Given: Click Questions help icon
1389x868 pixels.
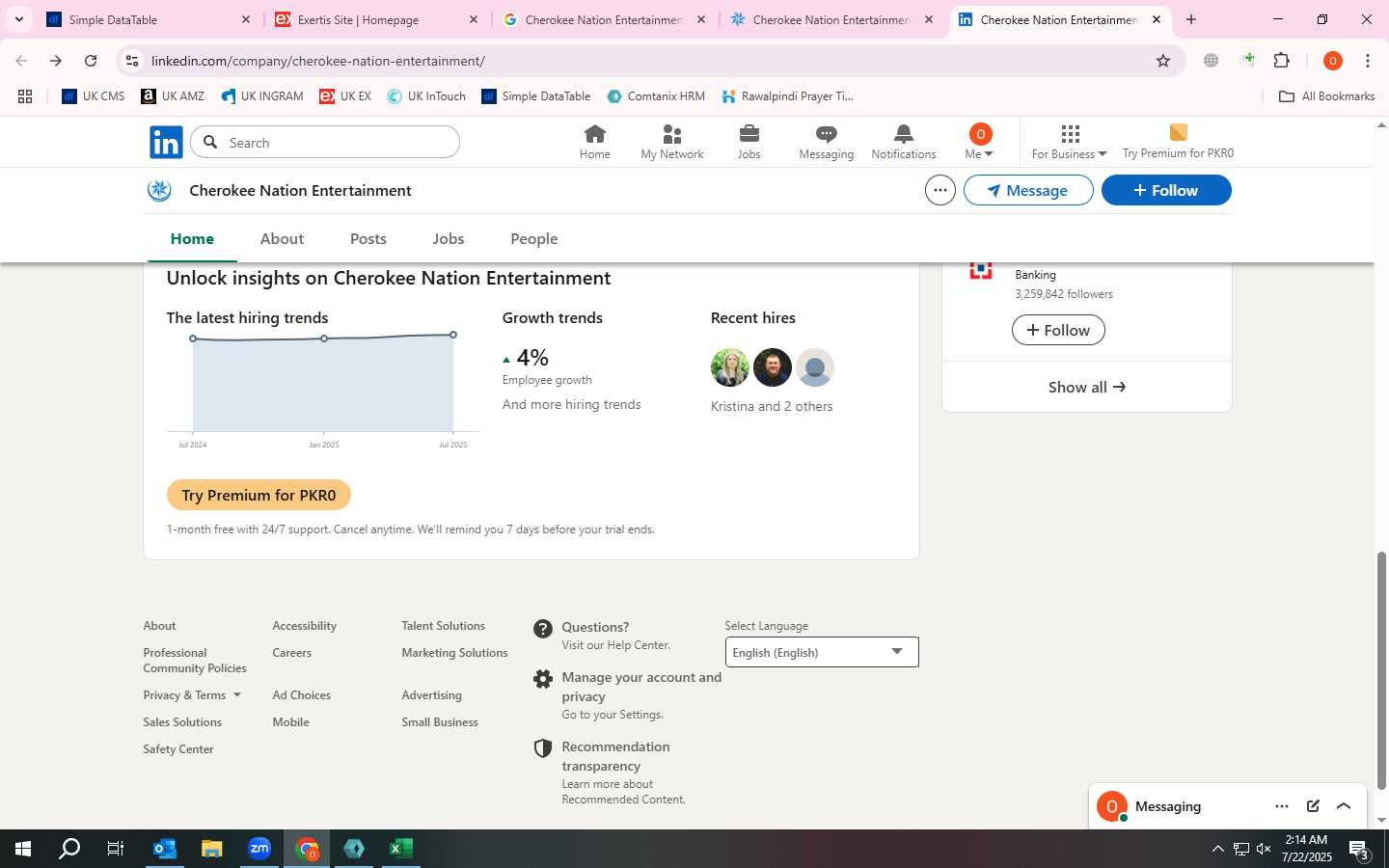Looking at the screenshot, I should pos(543,629).
